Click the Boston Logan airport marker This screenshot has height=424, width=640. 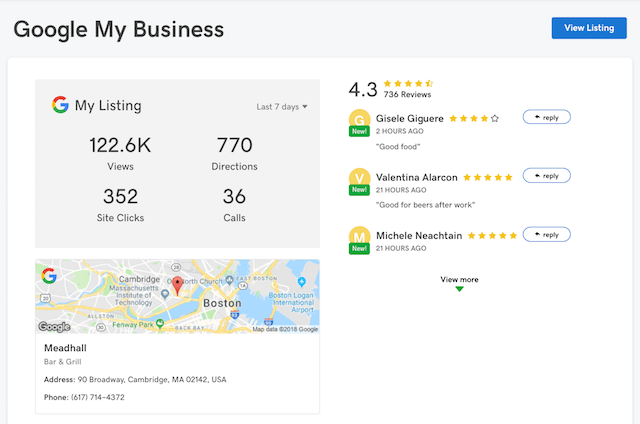(x=302, y=281)
